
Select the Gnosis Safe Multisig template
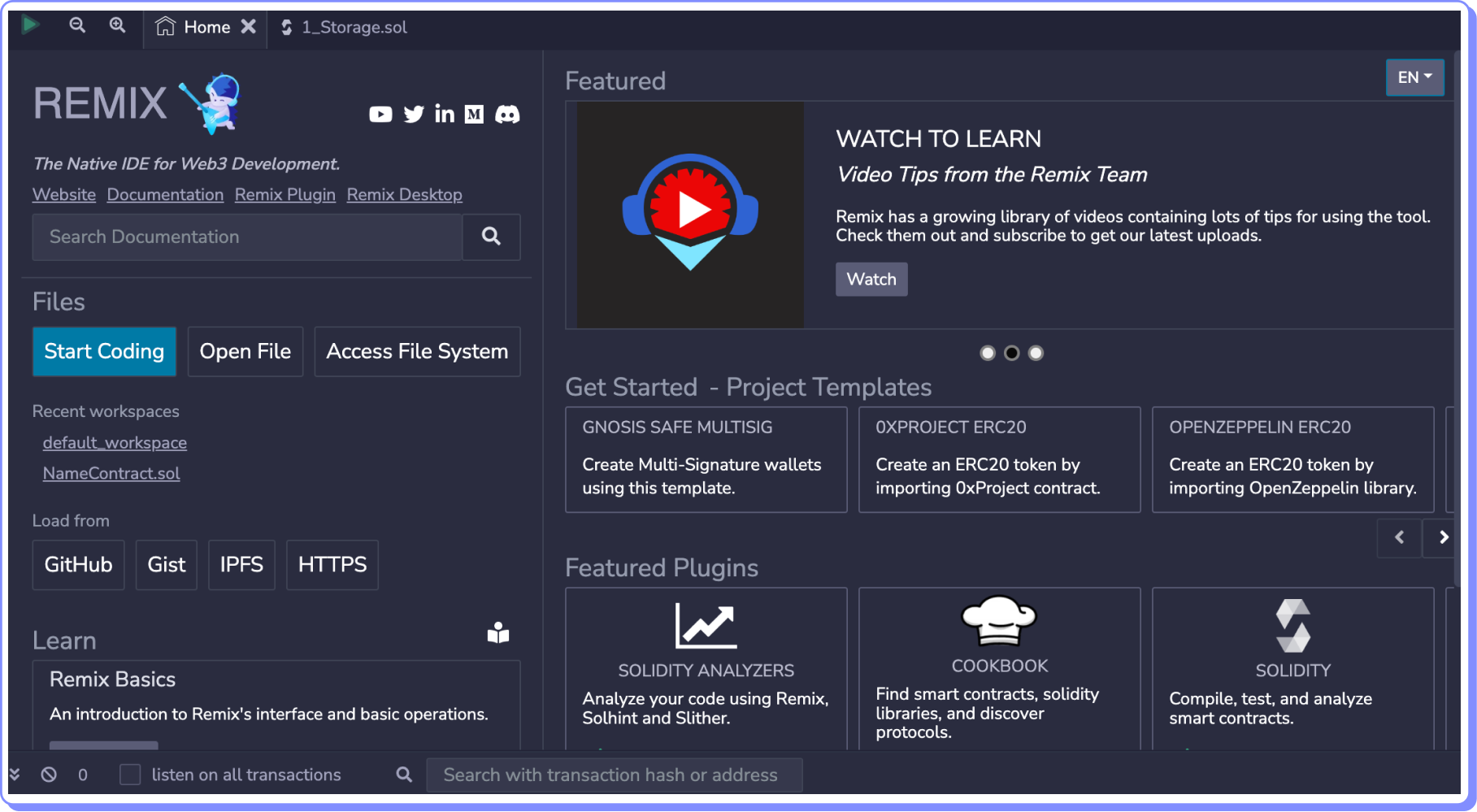[x=706, y=460]
